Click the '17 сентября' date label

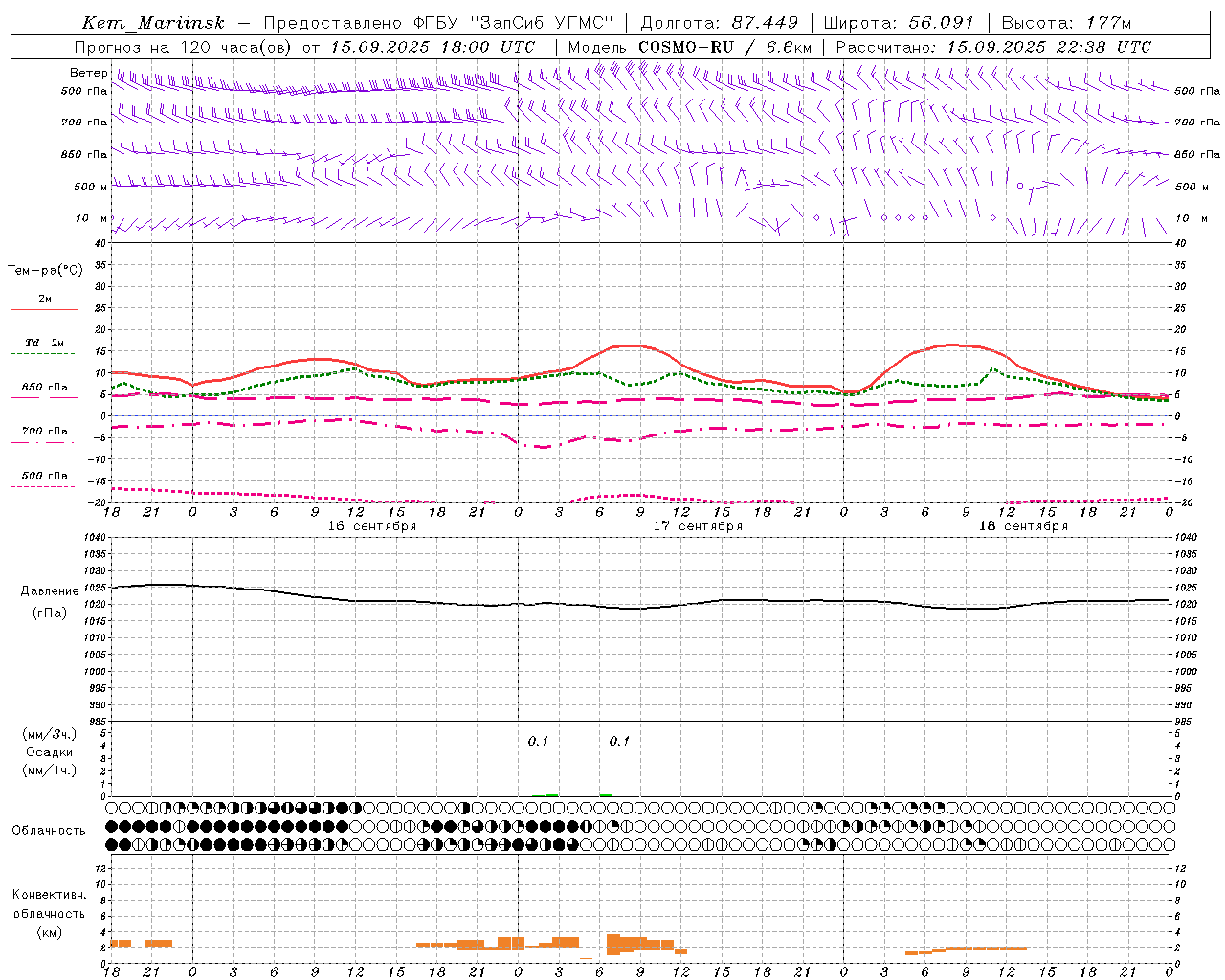(698, 526)
